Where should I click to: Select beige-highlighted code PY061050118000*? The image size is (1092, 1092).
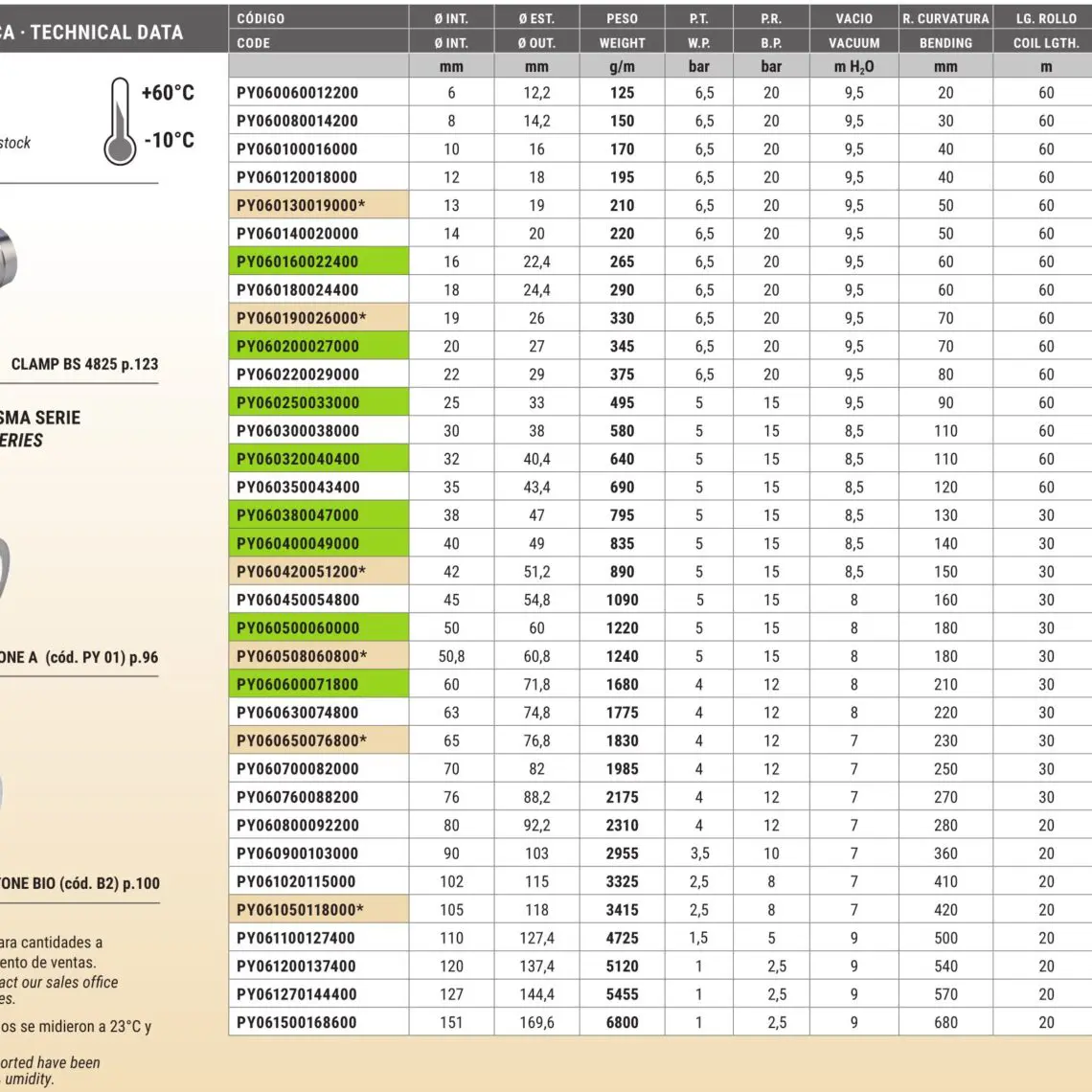click(x=301, y=910)
